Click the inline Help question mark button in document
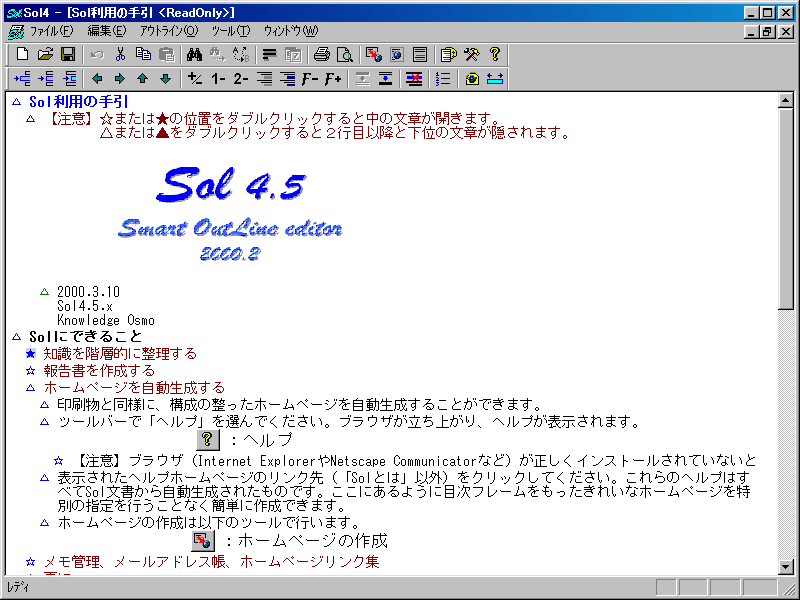The image size is (800, 600). (x=208, y=439)
